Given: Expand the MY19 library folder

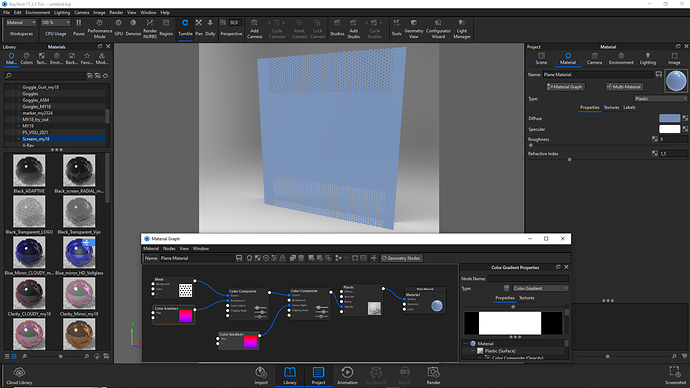Looking at the screenshot, I should (18, 126).
